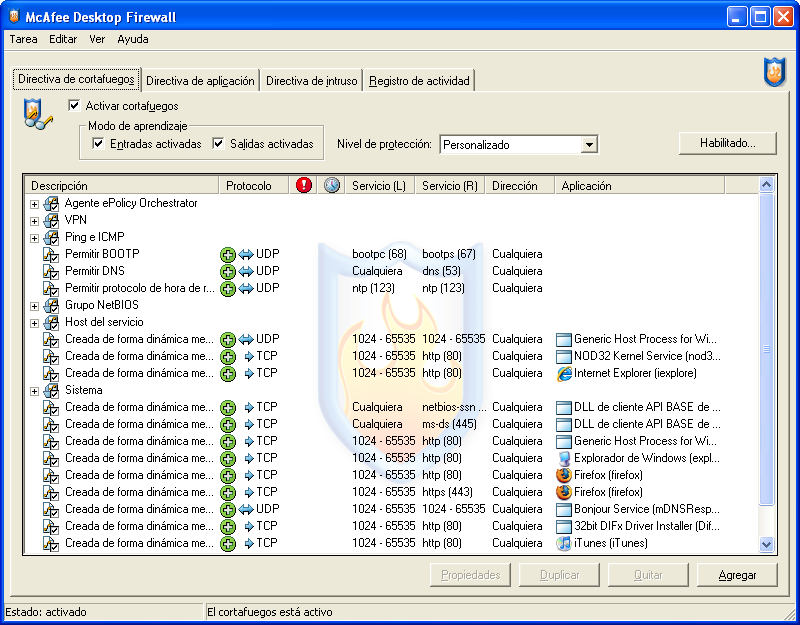Click the Firefox icon in the https (443) row
Screen dimensions: 800x625
(x=564, y=492)
